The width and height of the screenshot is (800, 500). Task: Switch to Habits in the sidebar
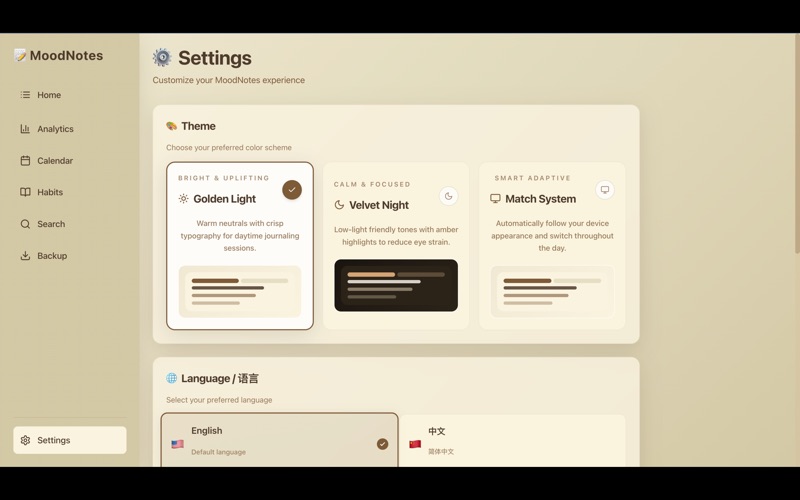click(x=70, y=192)
